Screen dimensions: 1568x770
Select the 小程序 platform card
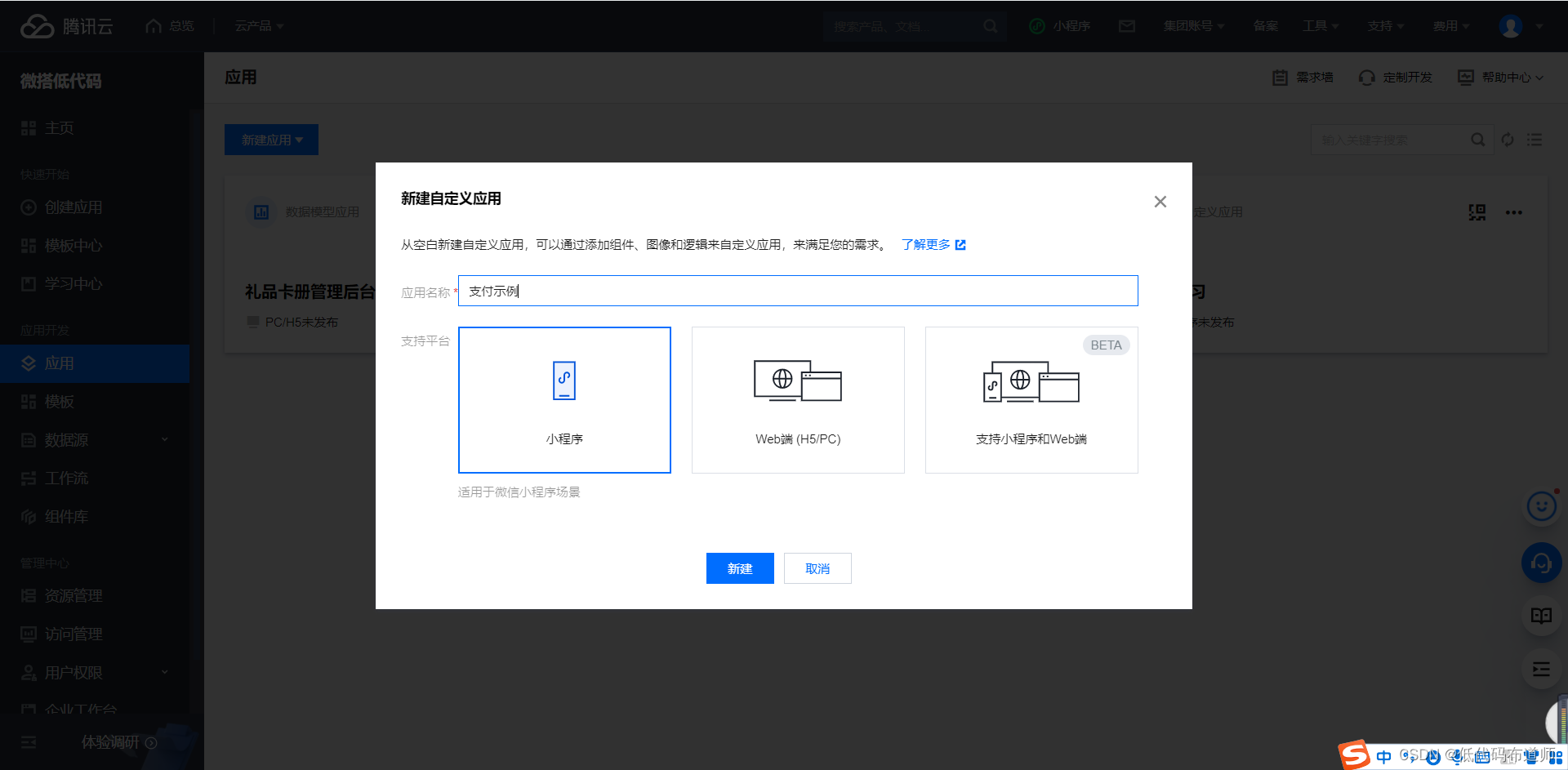coord(564,400)
